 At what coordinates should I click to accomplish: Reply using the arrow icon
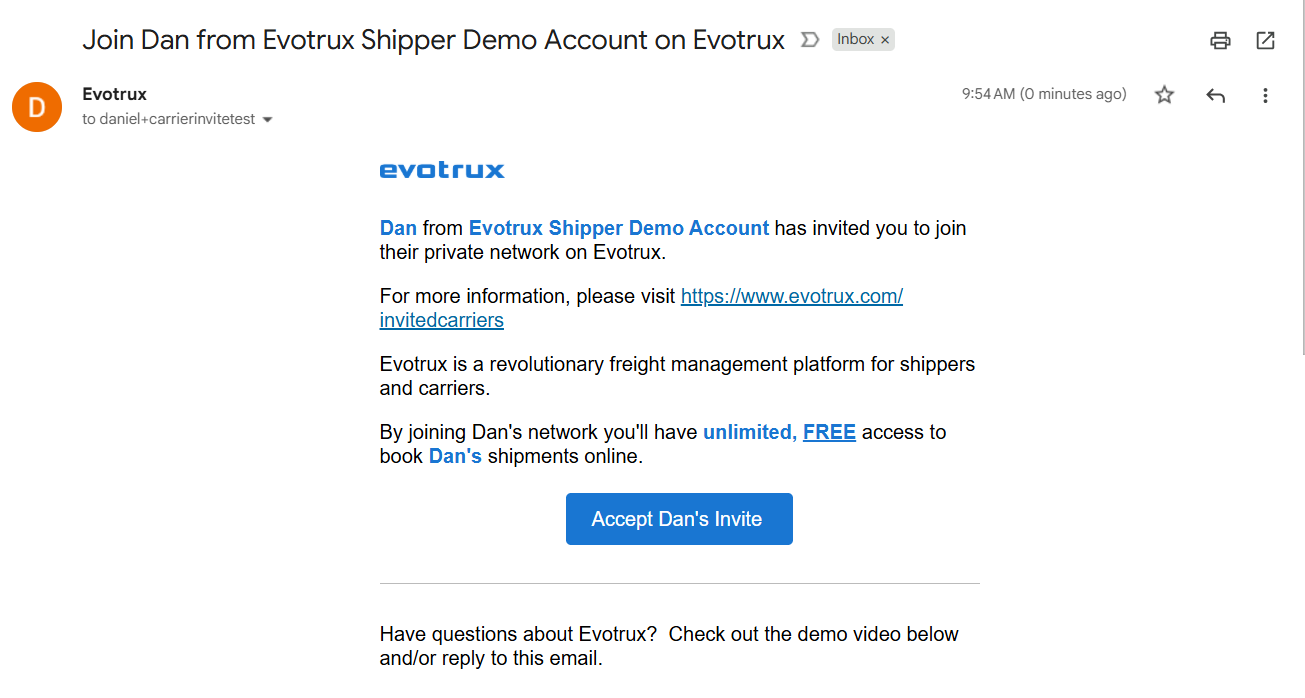point(1215,95)
